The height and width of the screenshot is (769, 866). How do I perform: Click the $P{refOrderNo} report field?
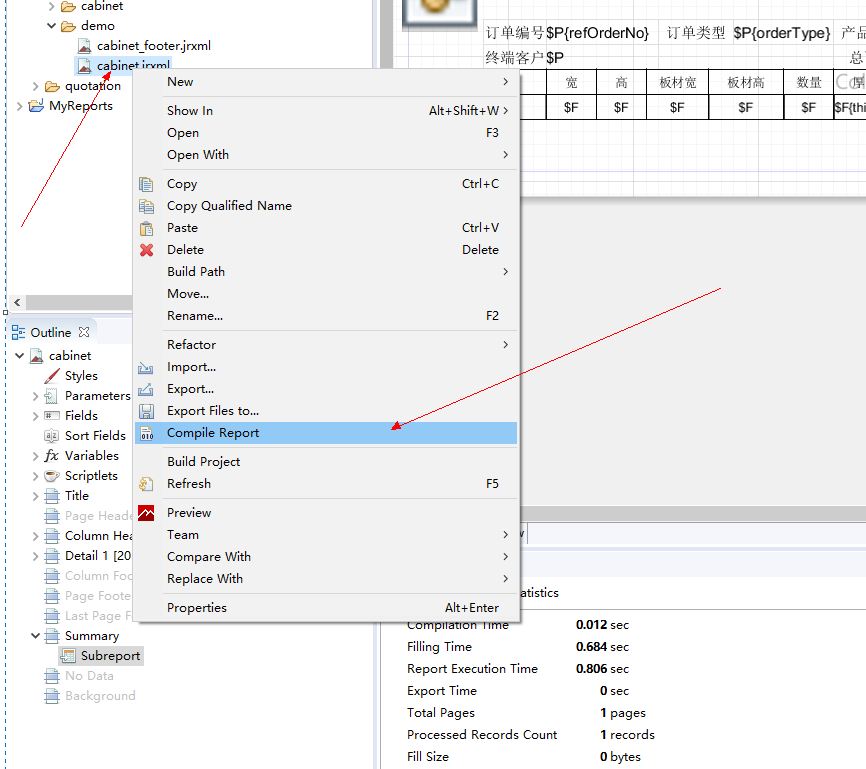pos(597,33)
